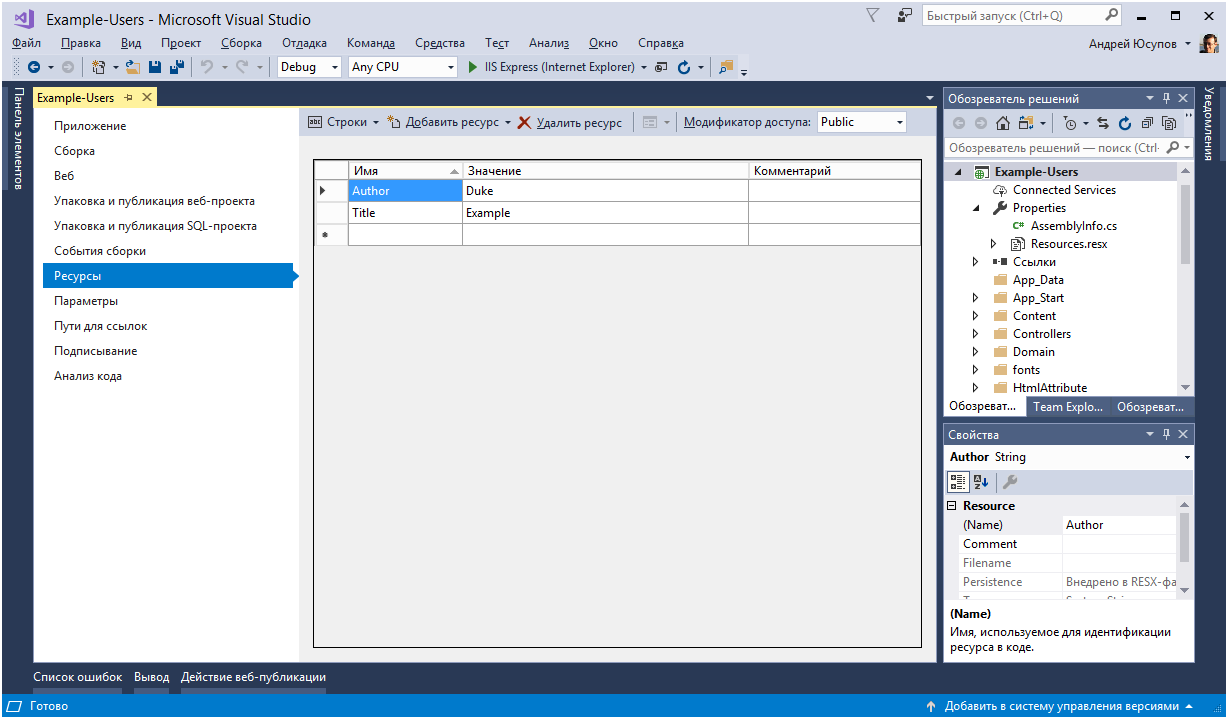This screenshot has height=719, width=1228.
Task: Open the Debug configuration dropdown
Action: point(311,67)
